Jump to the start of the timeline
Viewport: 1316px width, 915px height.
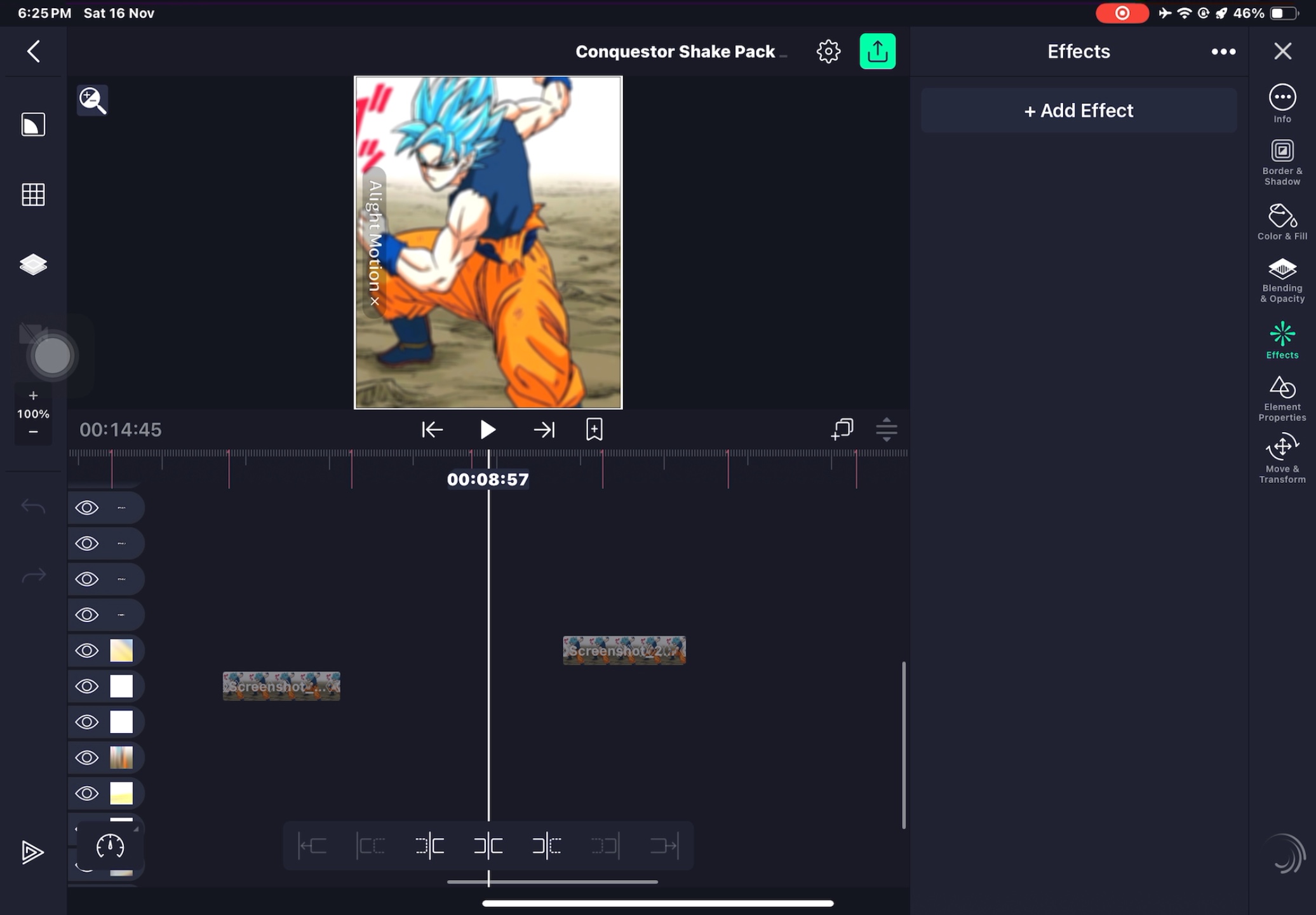point(432,430)
